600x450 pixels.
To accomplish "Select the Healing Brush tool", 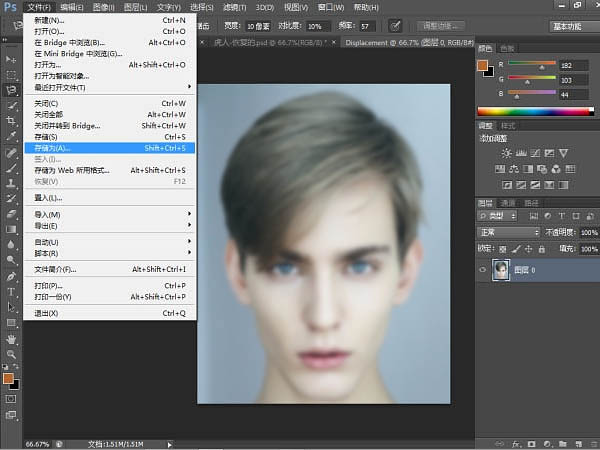I will point(11,153).
